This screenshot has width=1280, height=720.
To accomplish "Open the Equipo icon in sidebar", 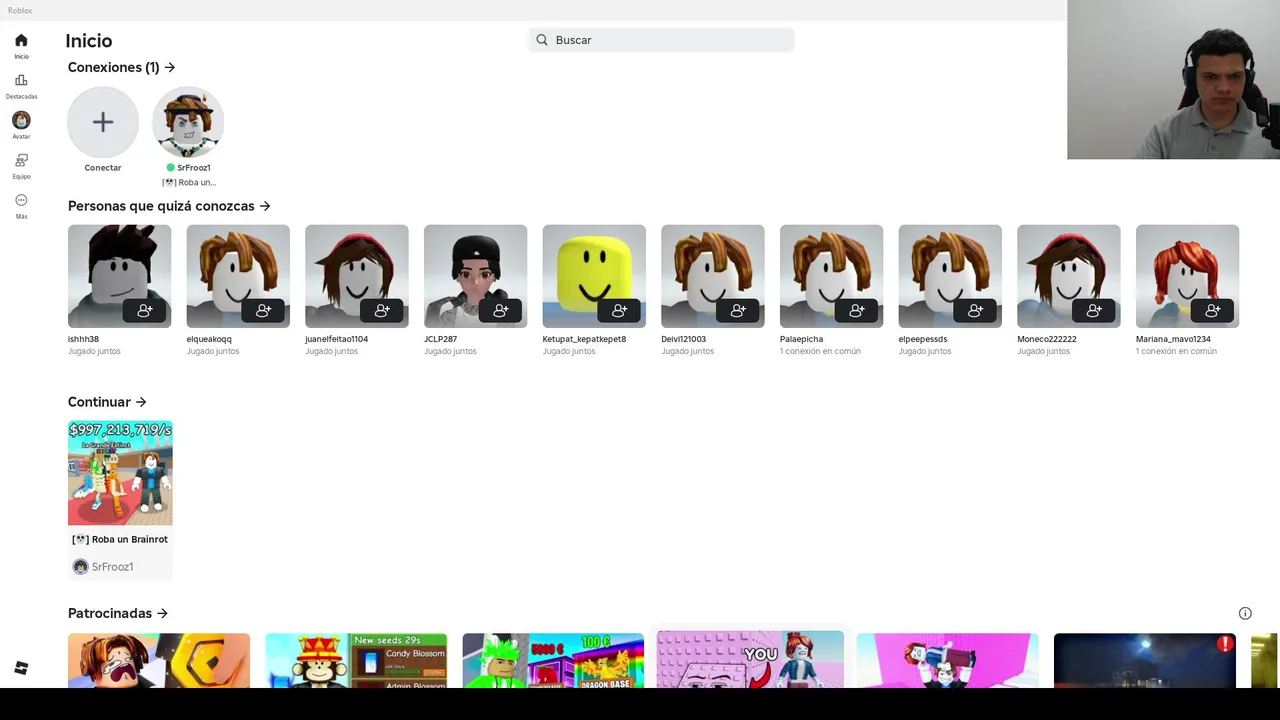I will pos(21,160).
